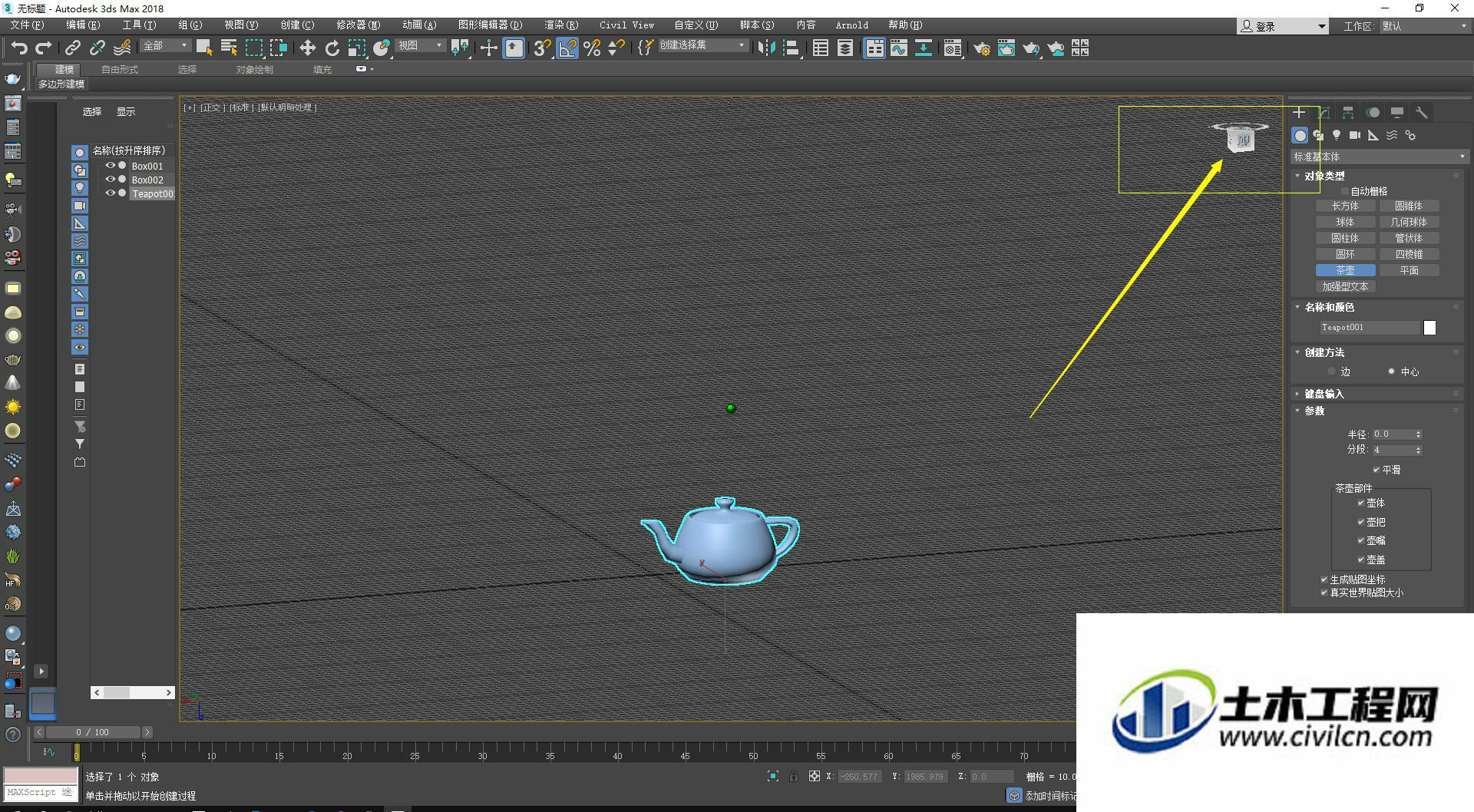Toggle visibility eye of Box001
The height and width of the screenshot is (812, 1474).
[111, 166]
